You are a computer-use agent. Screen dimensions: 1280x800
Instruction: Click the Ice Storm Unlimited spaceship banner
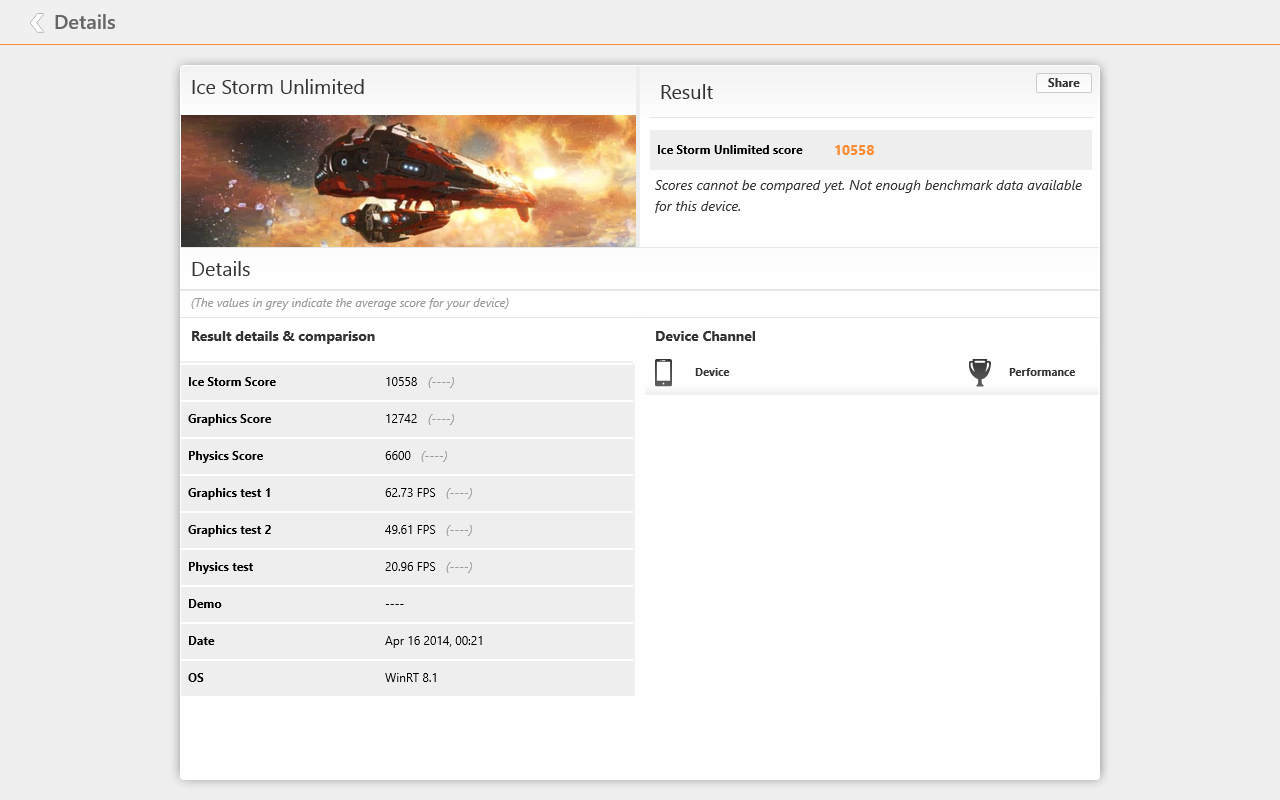(x=408, y=181)
